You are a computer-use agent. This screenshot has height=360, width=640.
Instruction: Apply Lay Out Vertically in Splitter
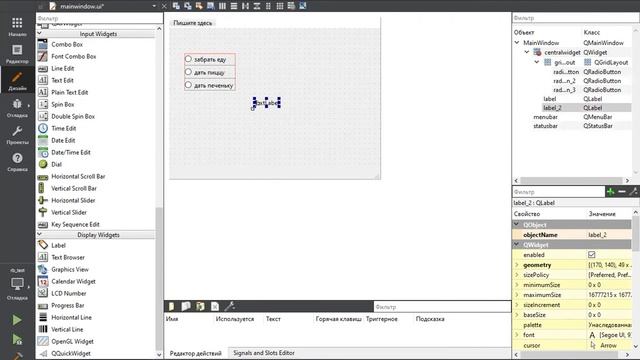click(257, 6)
